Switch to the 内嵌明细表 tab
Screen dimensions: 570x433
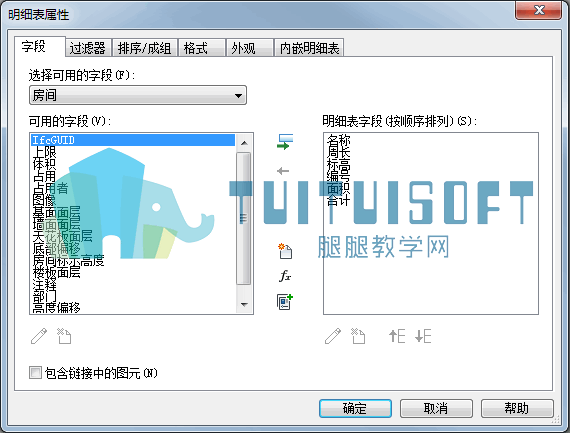309,48
